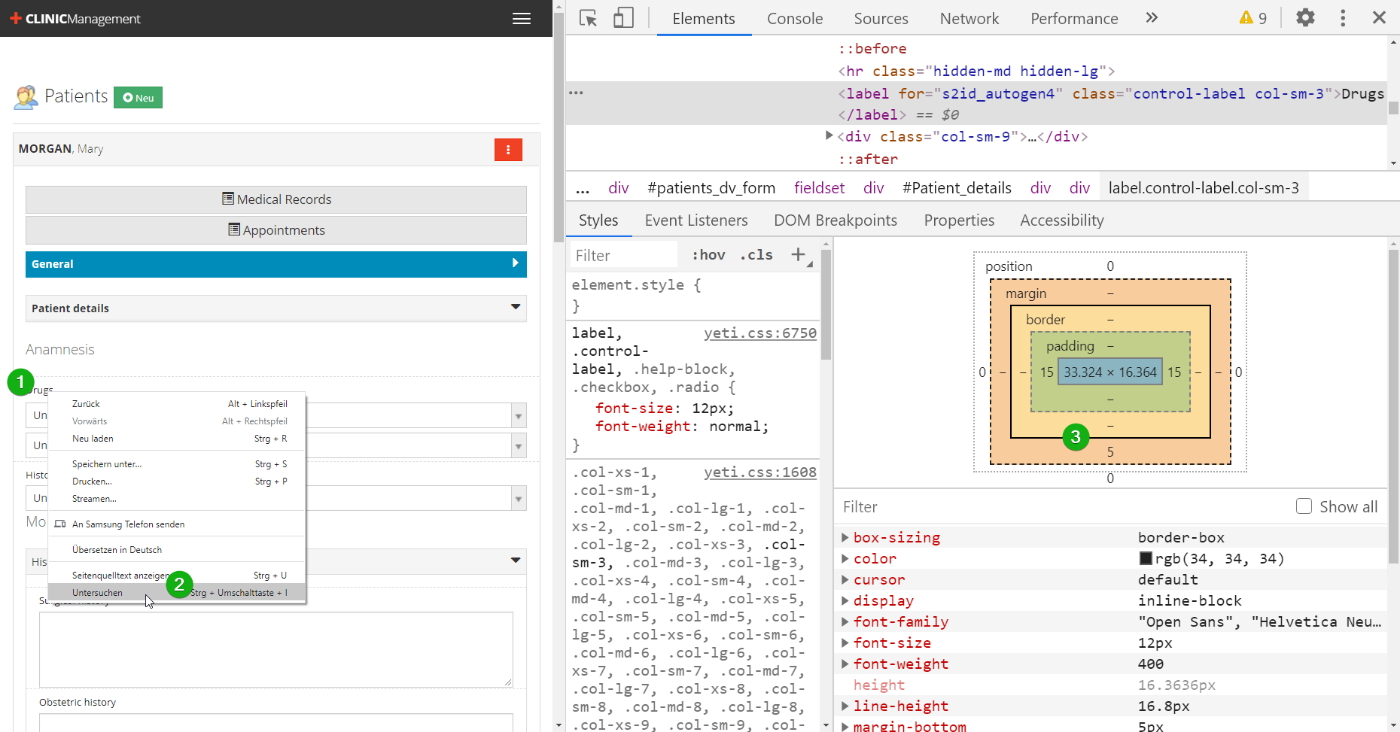Image resolution: width=1400 pixels, height=732 pixels.
Task: Expand the blue General panel
Action: [276, 264]
